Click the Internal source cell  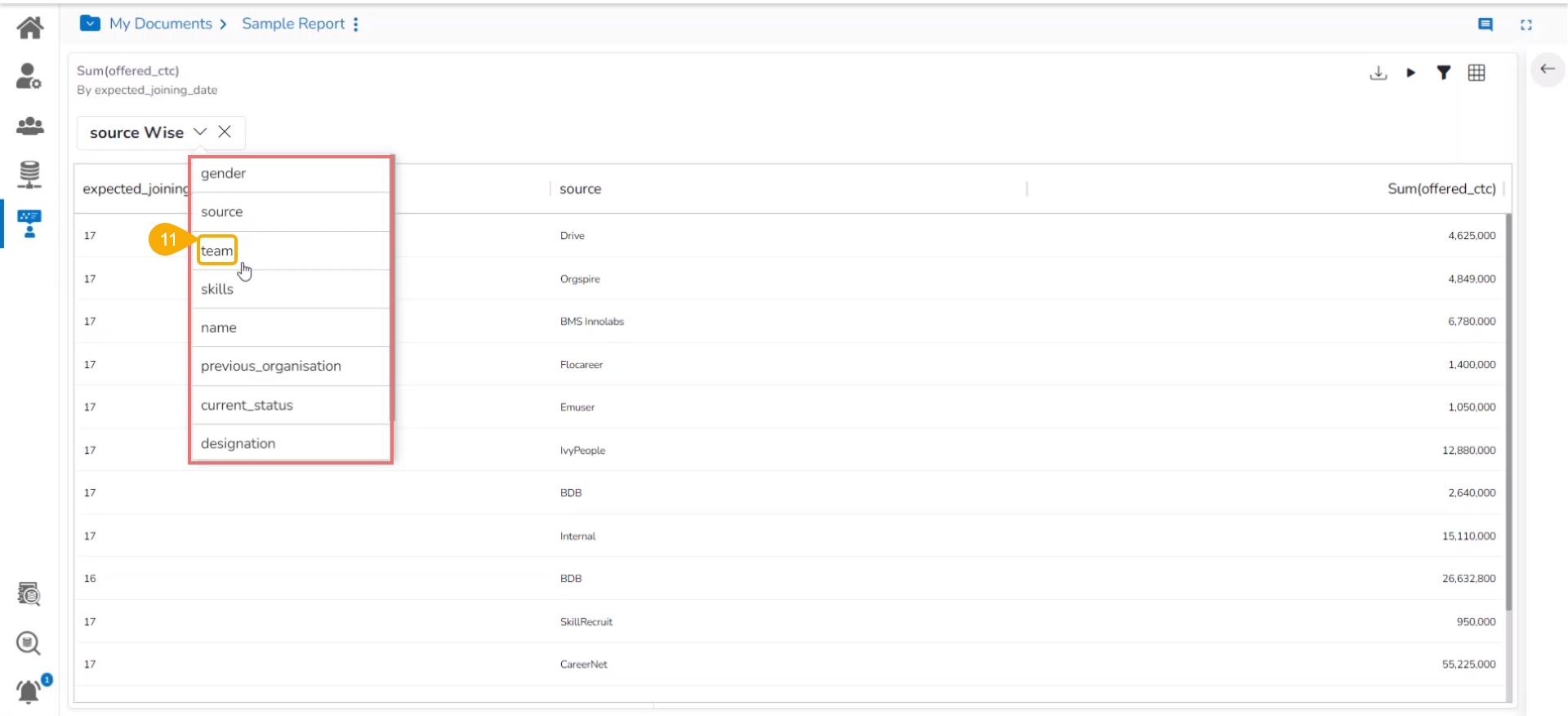click(x=578, y=536)
